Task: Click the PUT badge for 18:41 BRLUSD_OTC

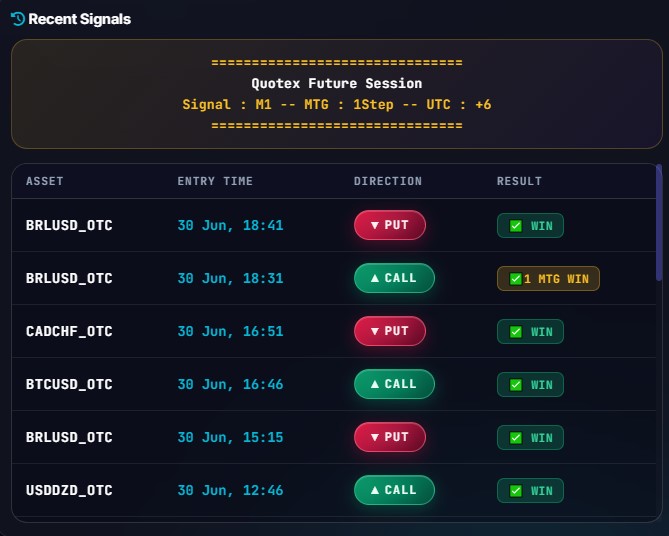Action: point(390,225)
